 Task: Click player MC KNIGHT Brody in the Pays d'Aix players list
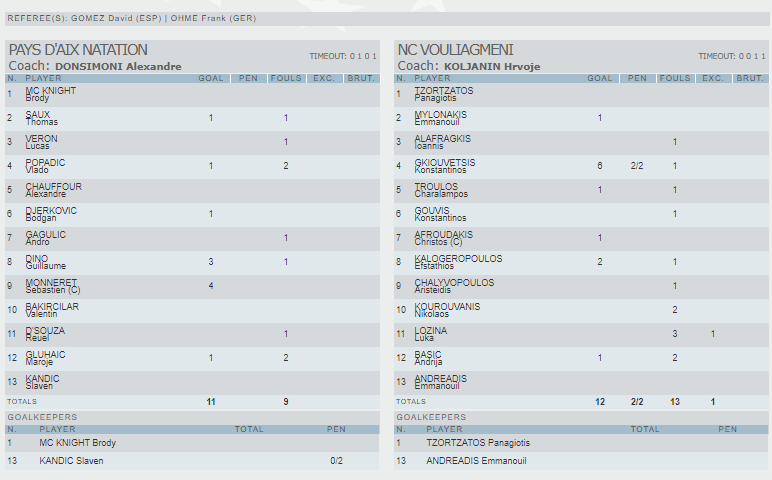50,94
